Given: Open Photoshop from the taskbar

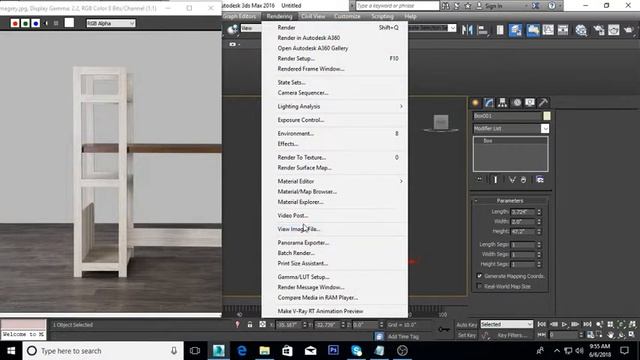Looking at the screenshot, I should pyautogui.click(x=333, y=351).
